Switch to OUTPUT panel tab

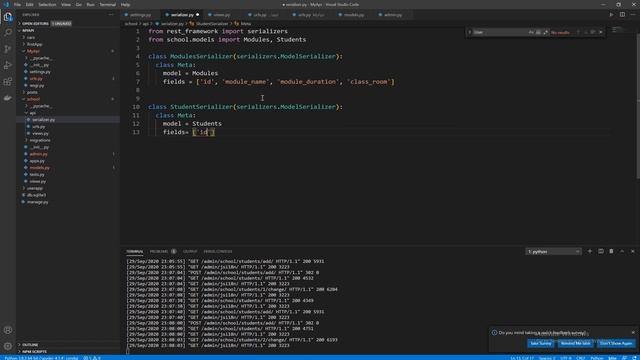(x=190, y=251)
